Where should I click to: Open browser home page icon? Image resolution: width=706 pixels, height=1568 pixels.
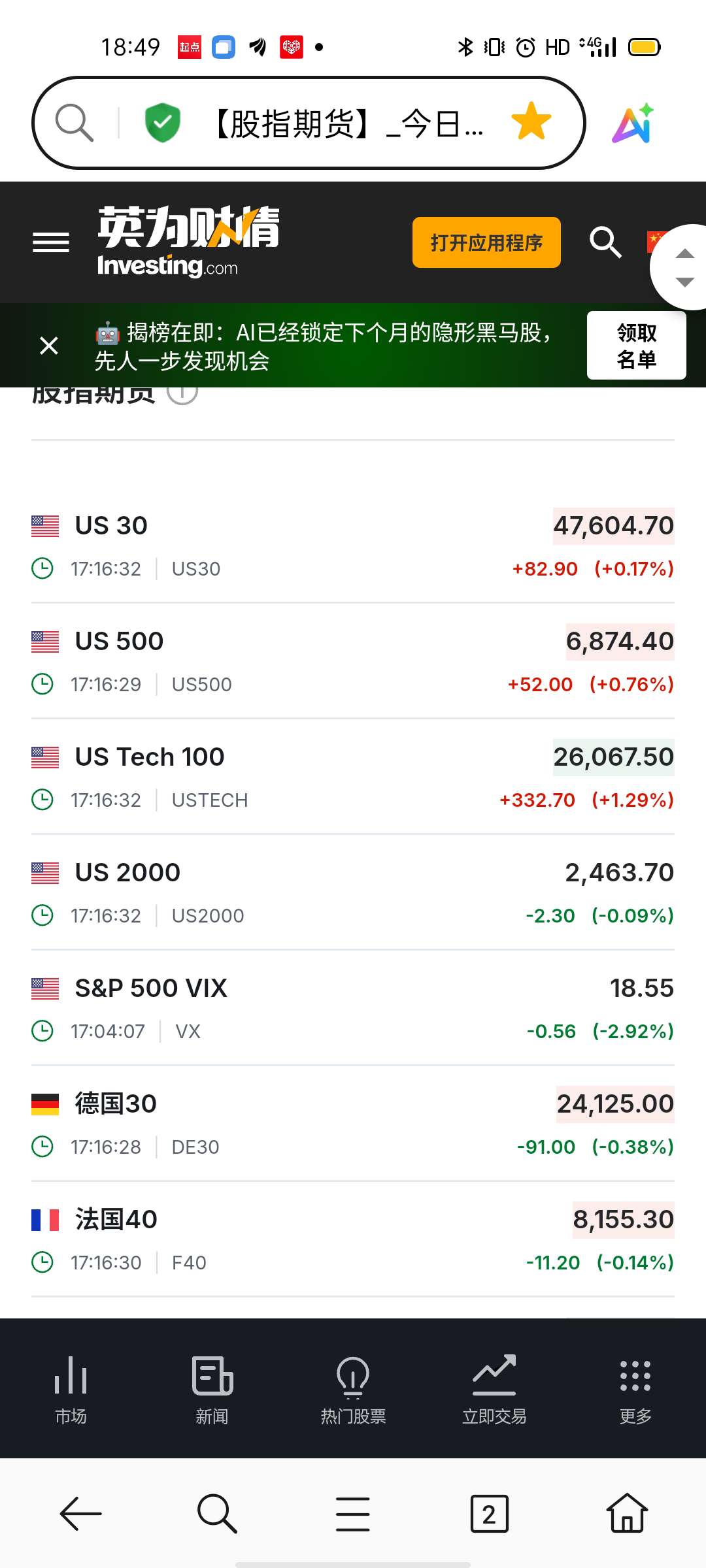[x=627, y=1513]
